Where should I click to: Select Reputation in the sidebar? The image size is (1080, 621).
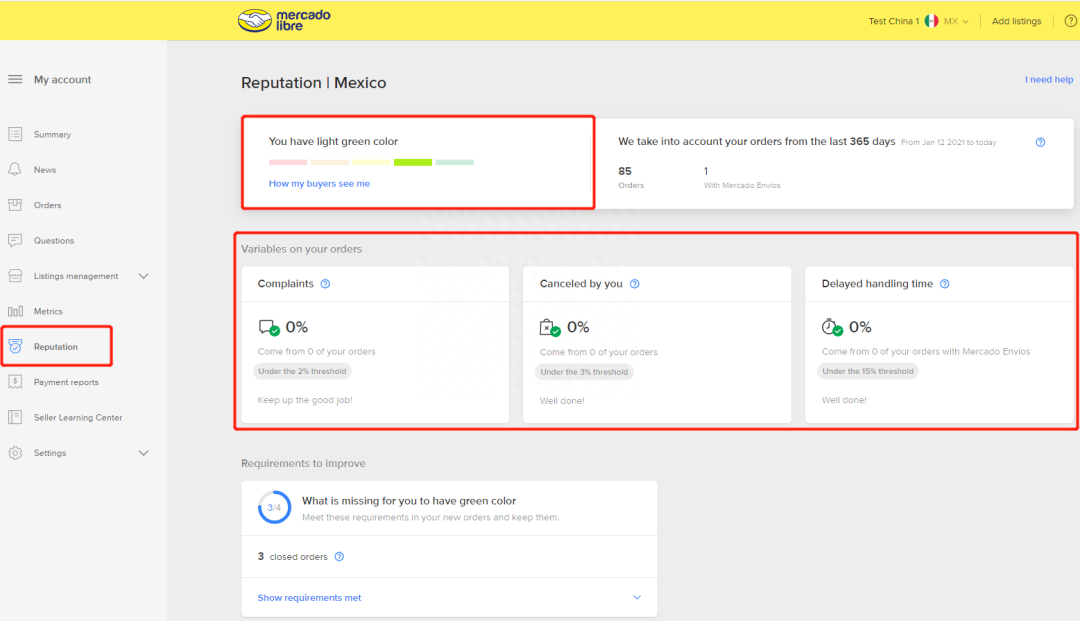coord(56,346)
